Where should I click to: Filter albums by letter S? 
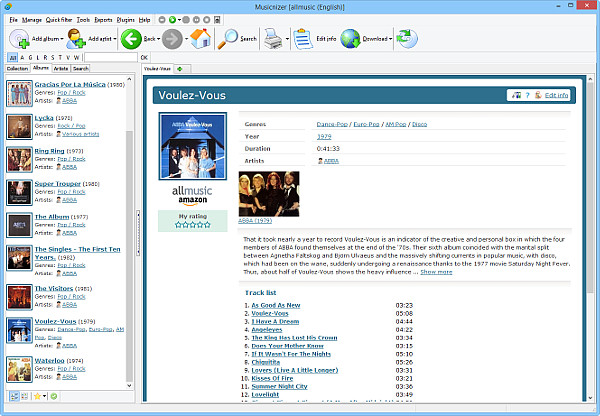tap(53, 58)
